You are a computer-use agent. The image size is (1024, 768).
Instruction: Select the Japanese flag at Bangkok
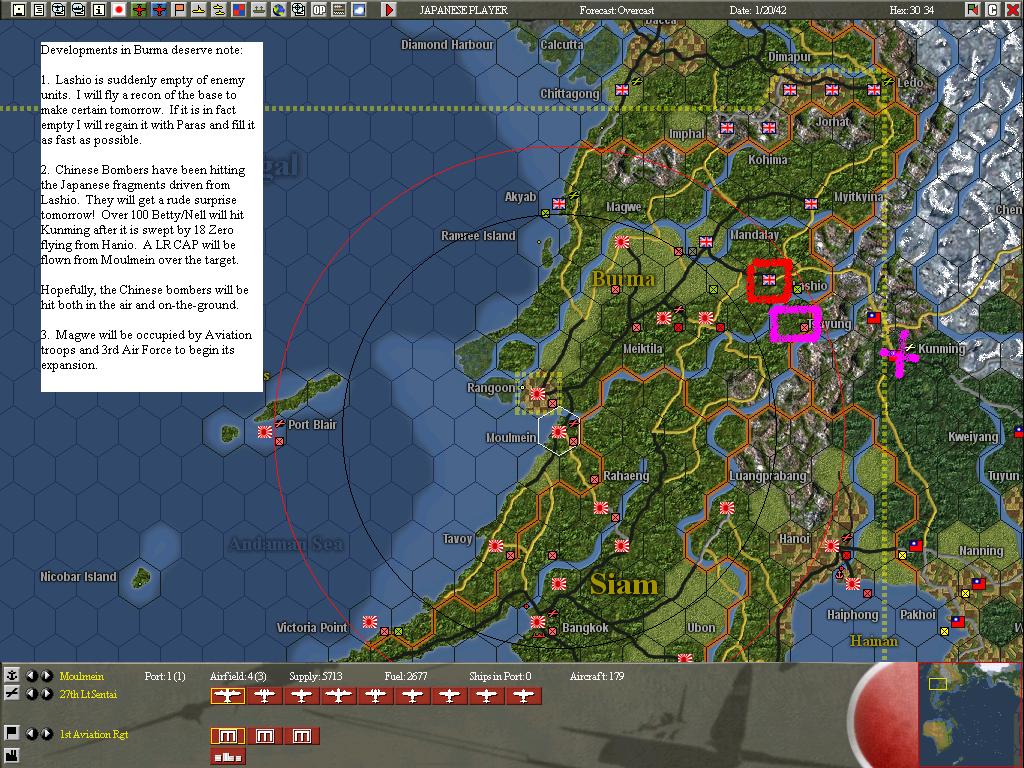pyautogui.click(x=537, y=622)
